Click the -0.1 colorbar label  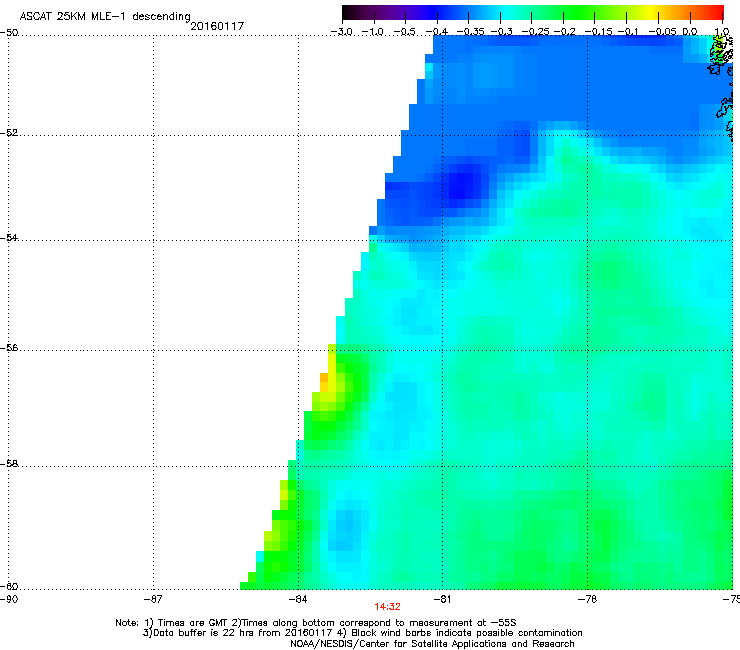[628, 32]
